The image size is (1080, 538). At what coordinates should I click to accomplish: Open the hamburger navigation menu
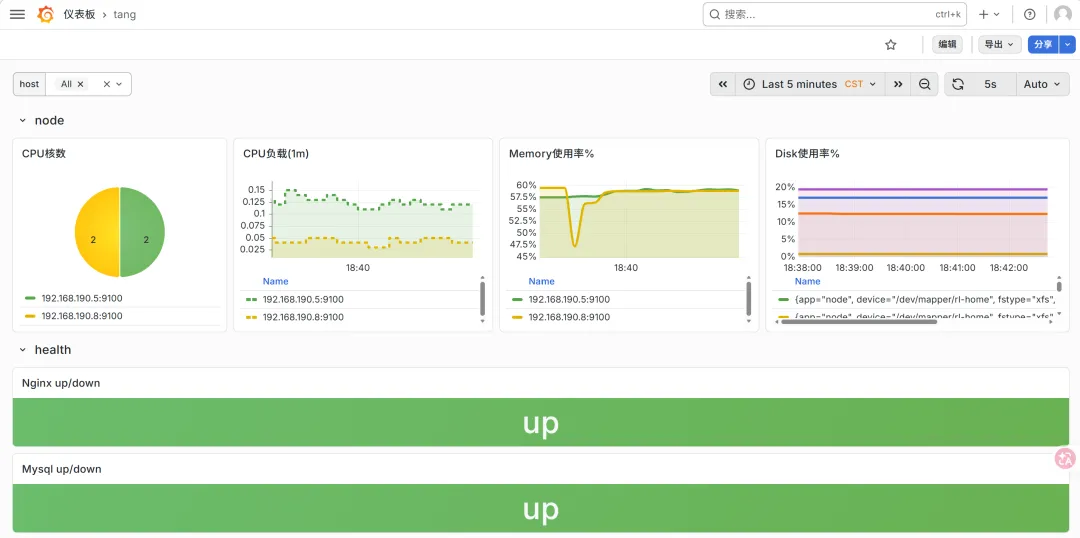17,14
